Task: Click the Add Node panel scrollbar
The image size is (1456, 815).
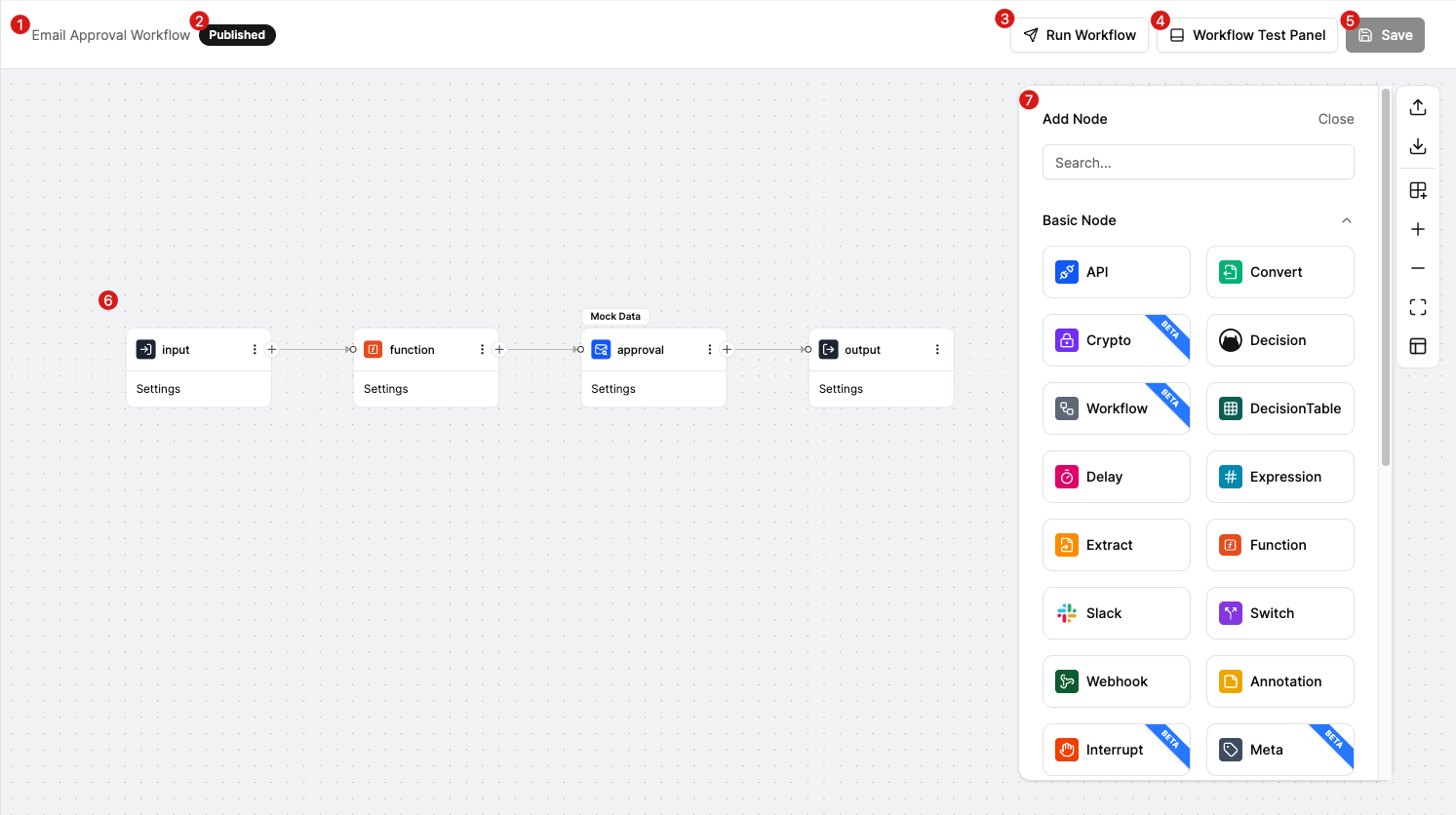Action: point(1386,278)
